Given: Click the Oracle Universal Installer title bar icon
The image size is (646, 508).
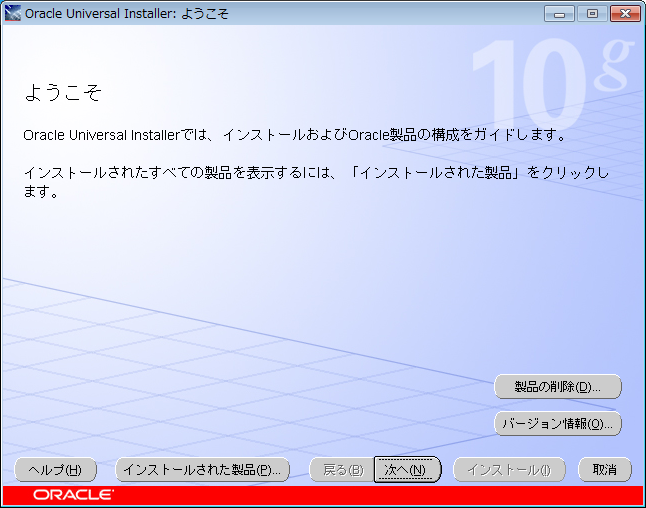Looking at the screenshot, I should (13, 13).
